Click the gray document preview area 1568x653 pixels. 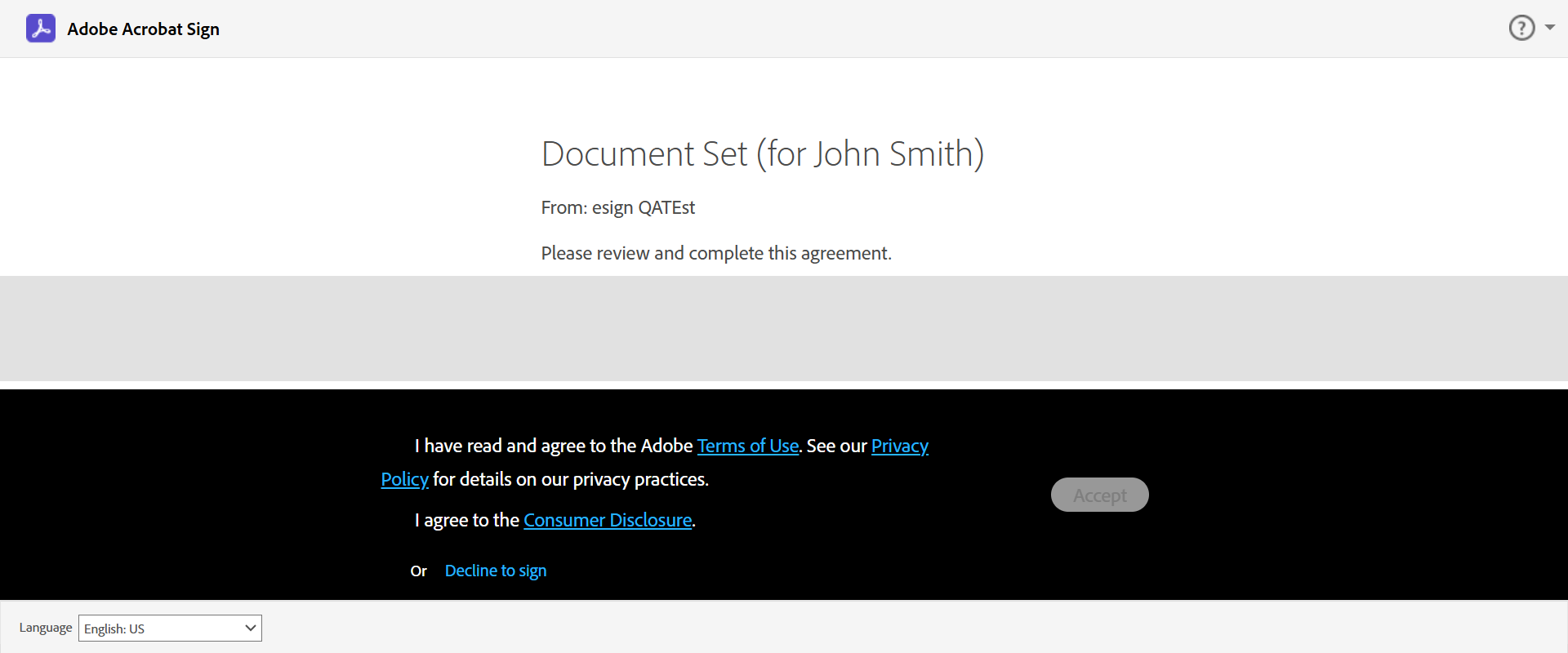pyautogui.click(x=784, y=328)
